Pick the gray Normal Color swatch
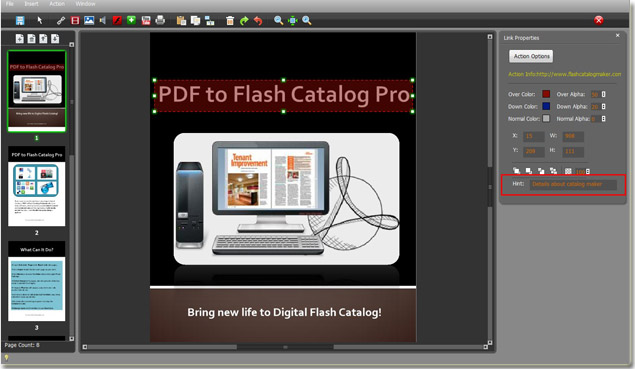 [546, 118]
